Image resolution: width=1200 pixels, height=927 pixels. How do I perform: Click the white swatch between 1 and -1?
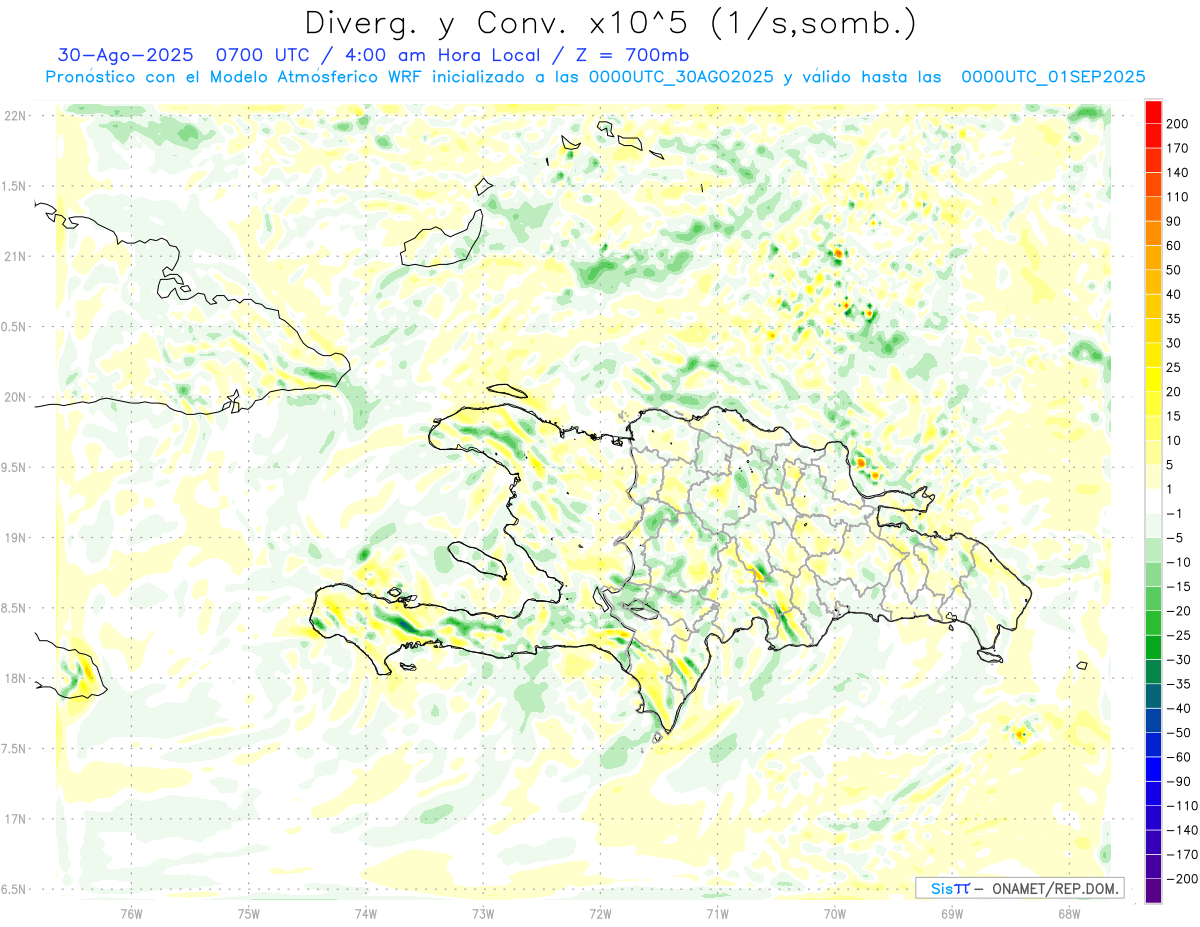tap(1153, 501)
